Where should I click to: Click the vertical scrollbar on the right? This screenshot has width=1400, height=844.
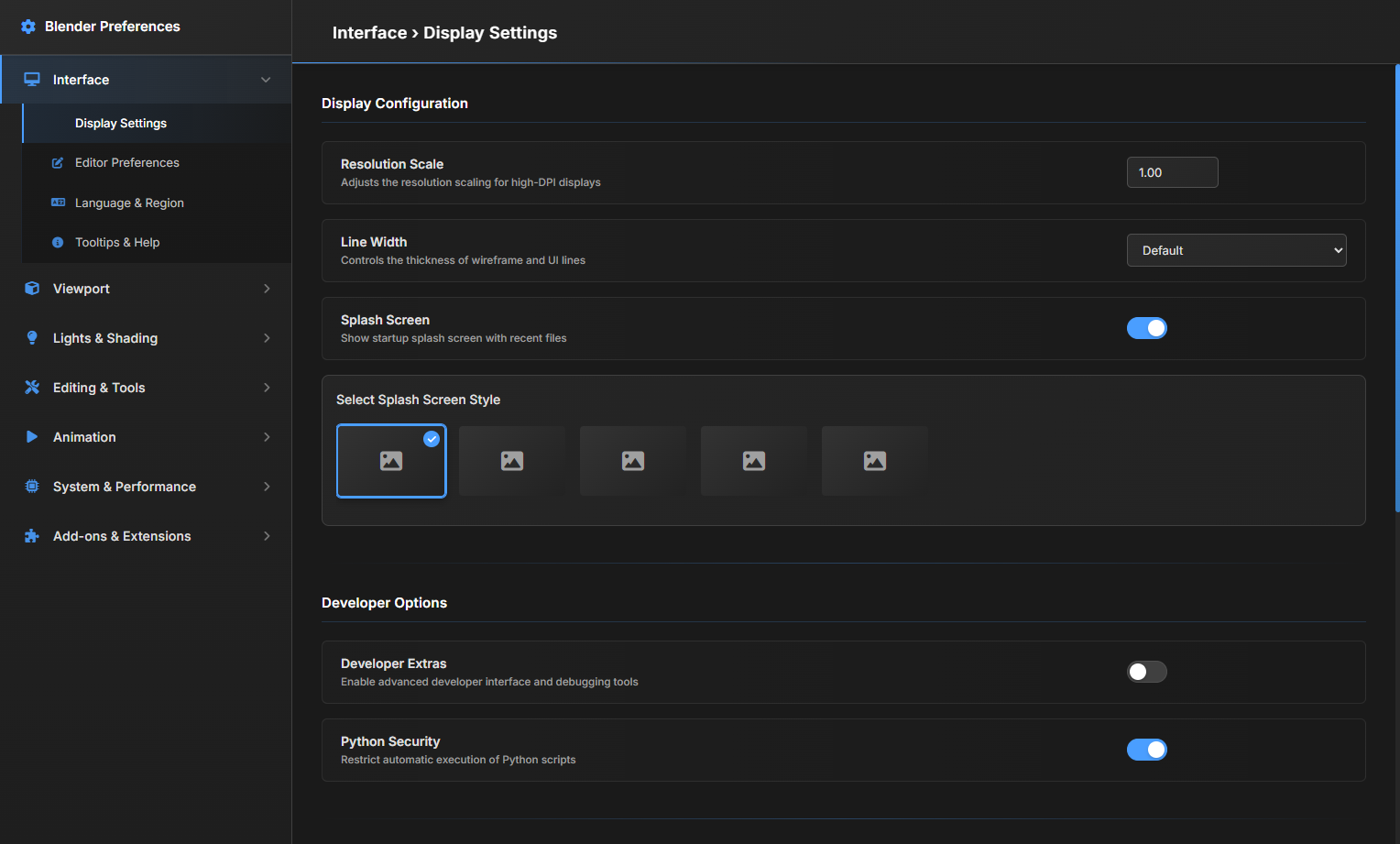point(1396,288)
